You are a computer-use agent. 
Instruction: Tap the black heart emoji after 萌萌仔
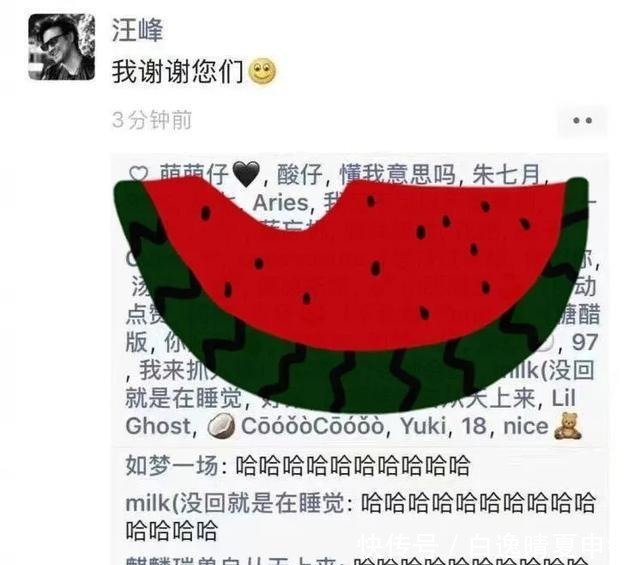[x=246, y=174]
